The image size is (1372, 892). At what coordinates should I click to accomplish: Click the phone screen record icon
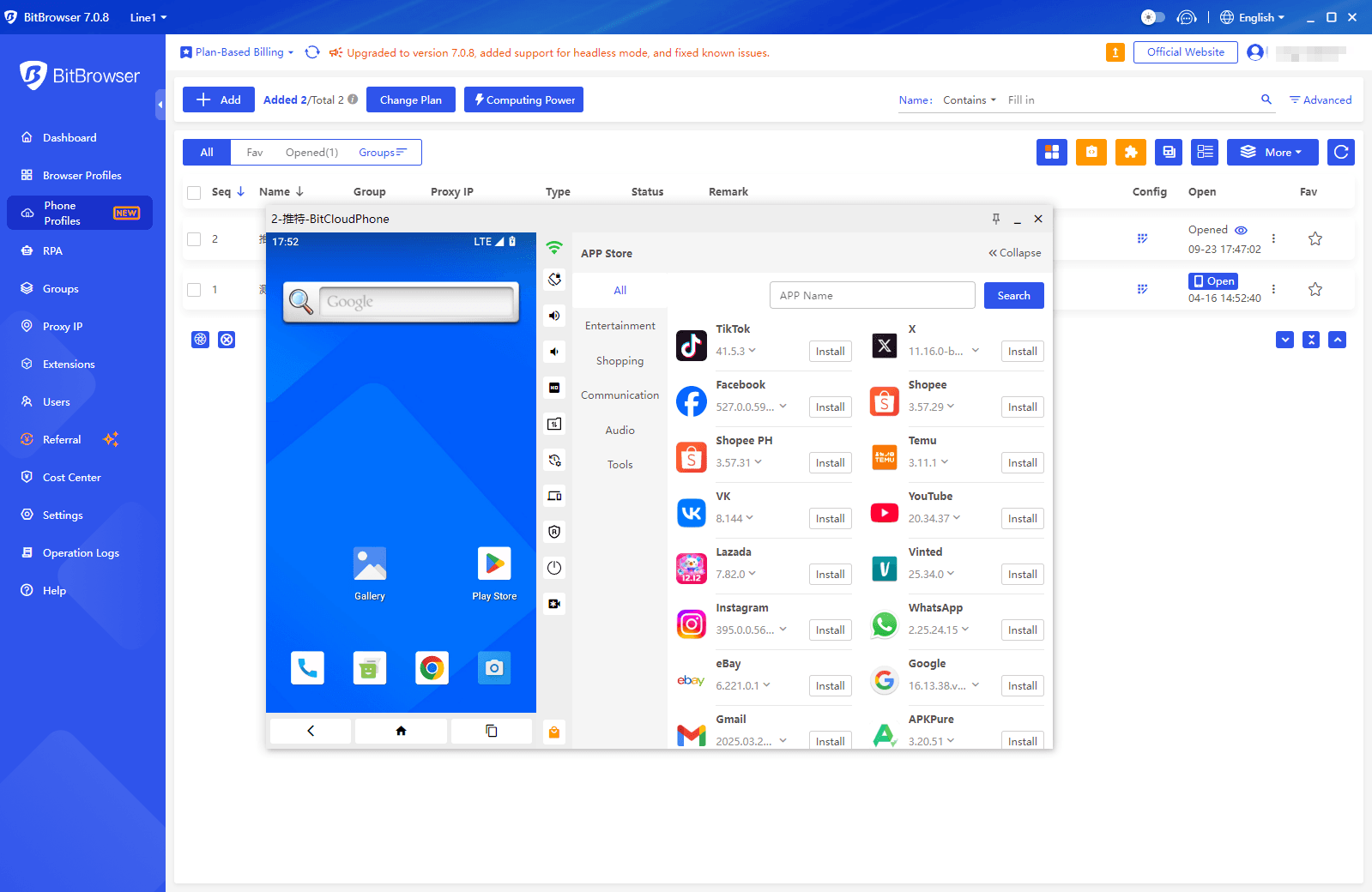click(x=554, y=604)
